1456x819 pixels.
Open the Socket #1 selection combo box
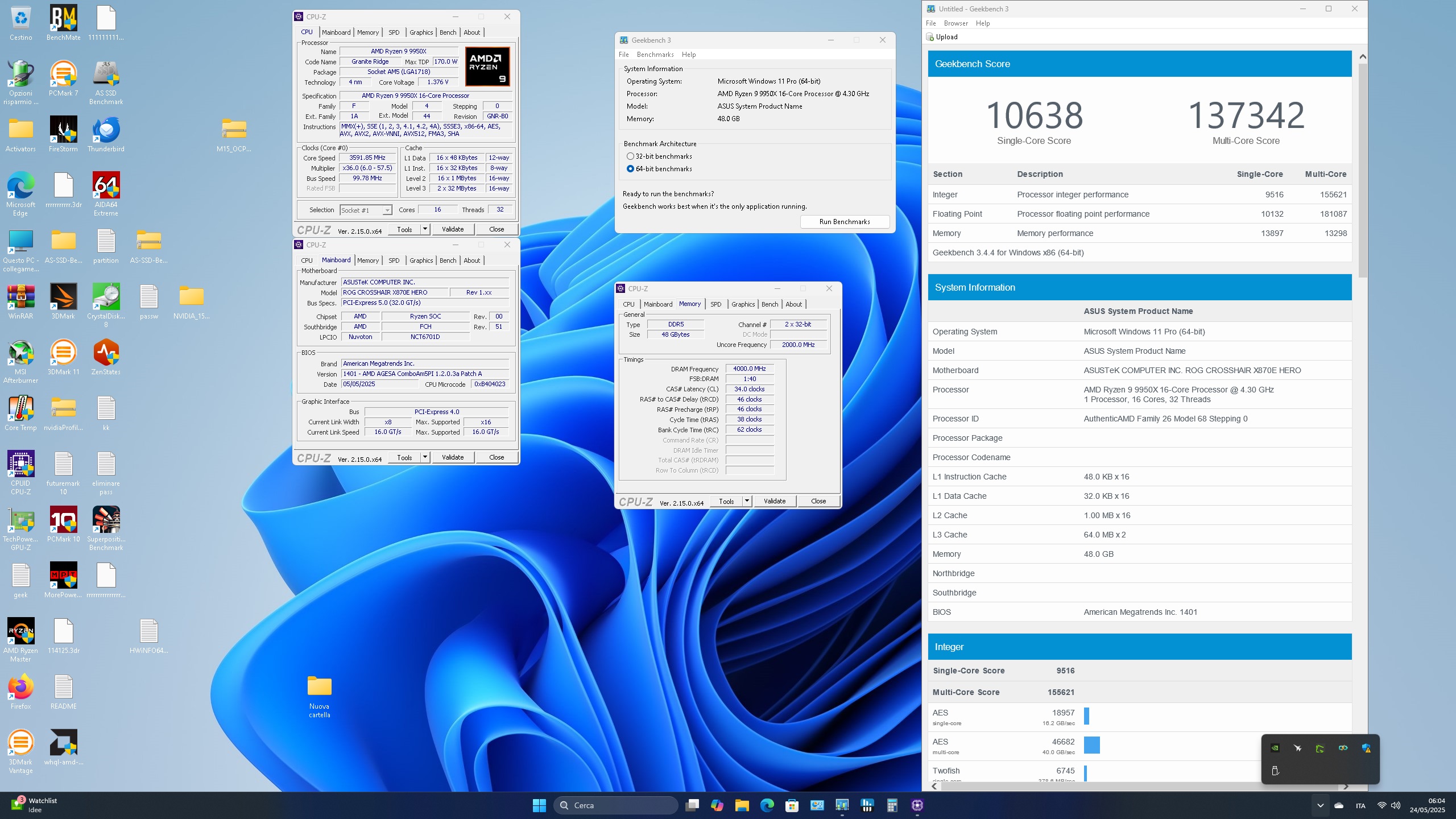click(x=366, y=210)
